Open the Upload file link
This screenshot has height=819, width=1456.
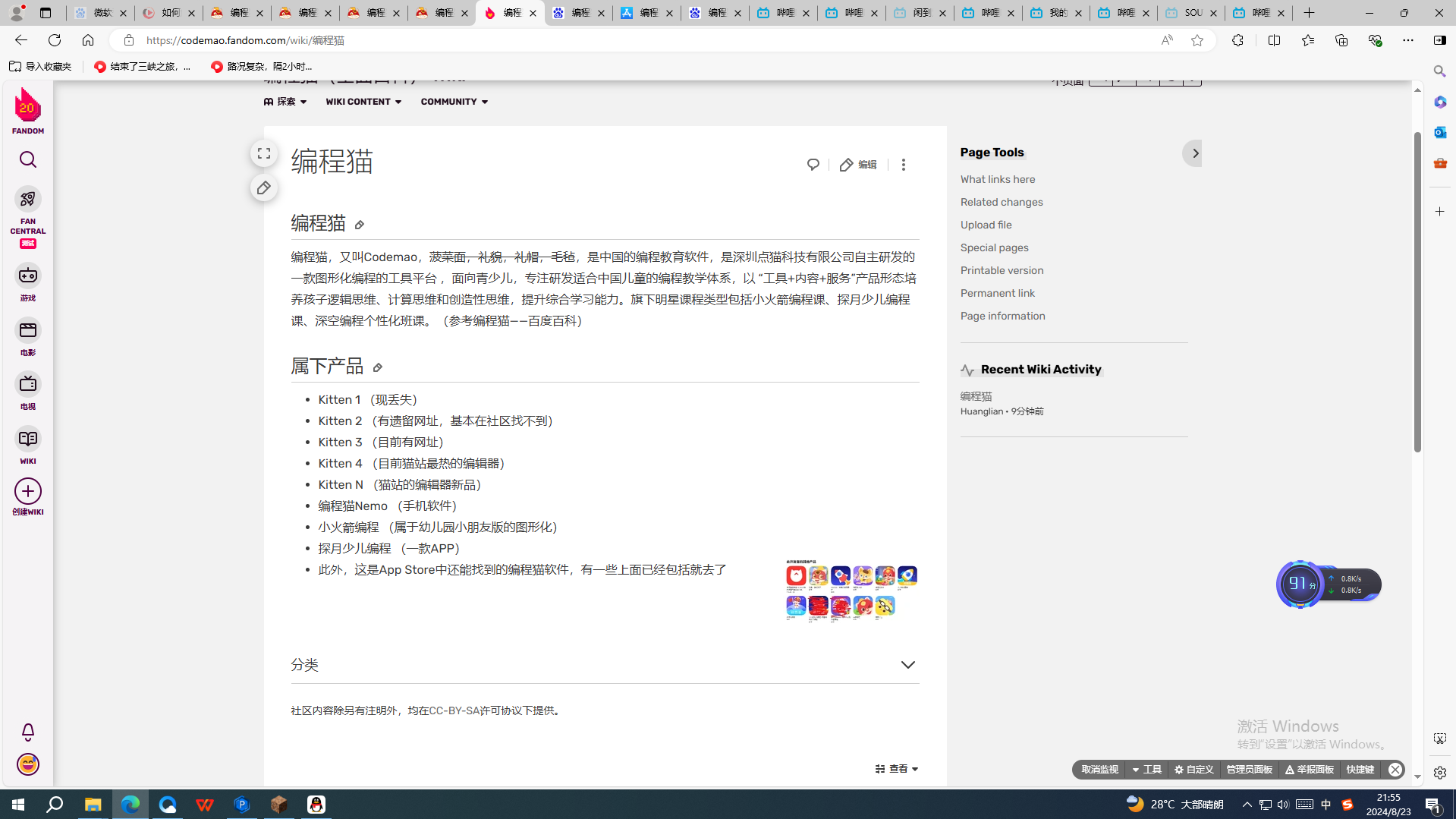986,225
